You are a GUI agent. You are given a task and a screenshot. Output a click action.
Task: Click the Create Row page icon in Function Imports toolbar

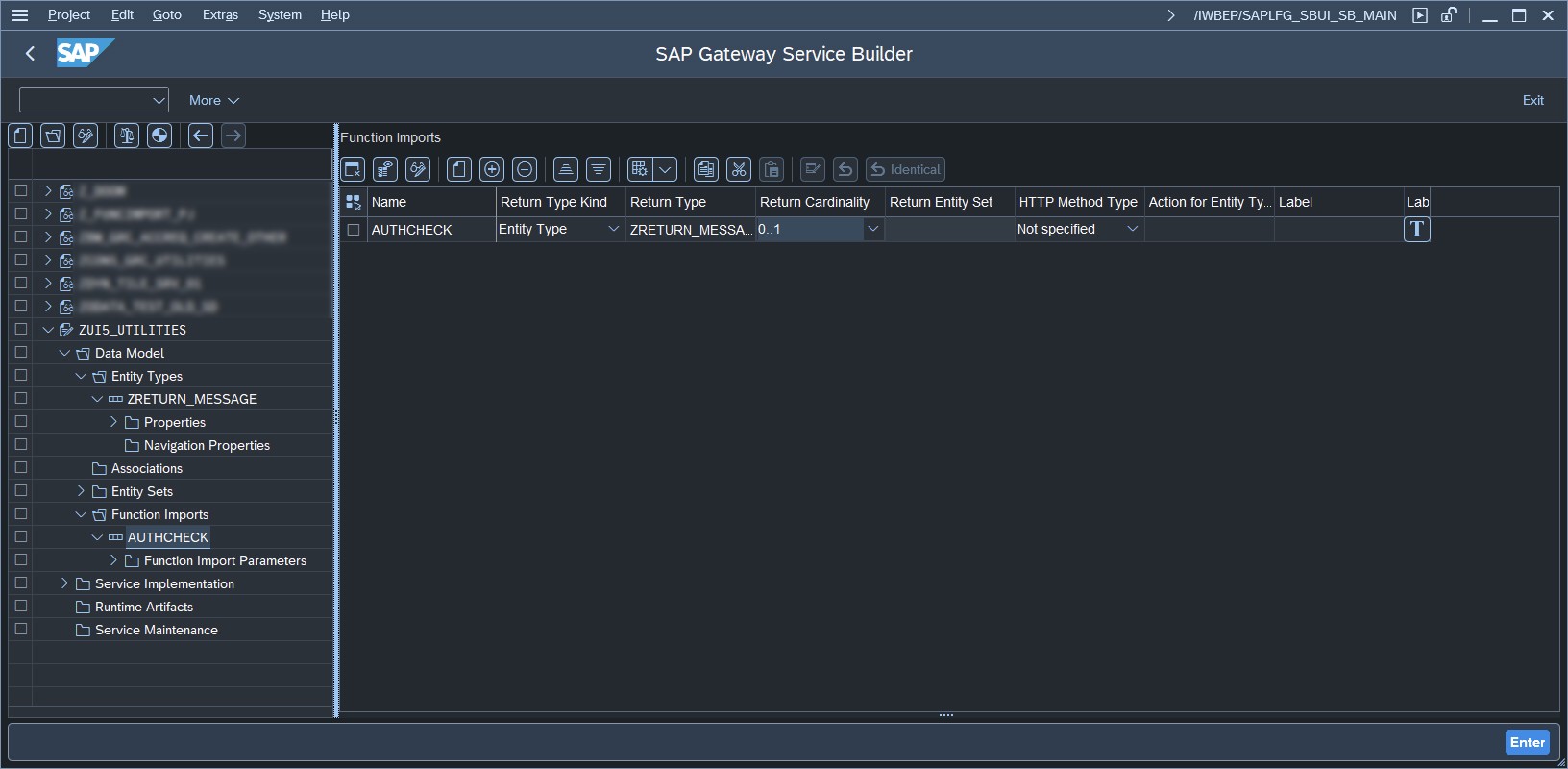tap(459, 170)
